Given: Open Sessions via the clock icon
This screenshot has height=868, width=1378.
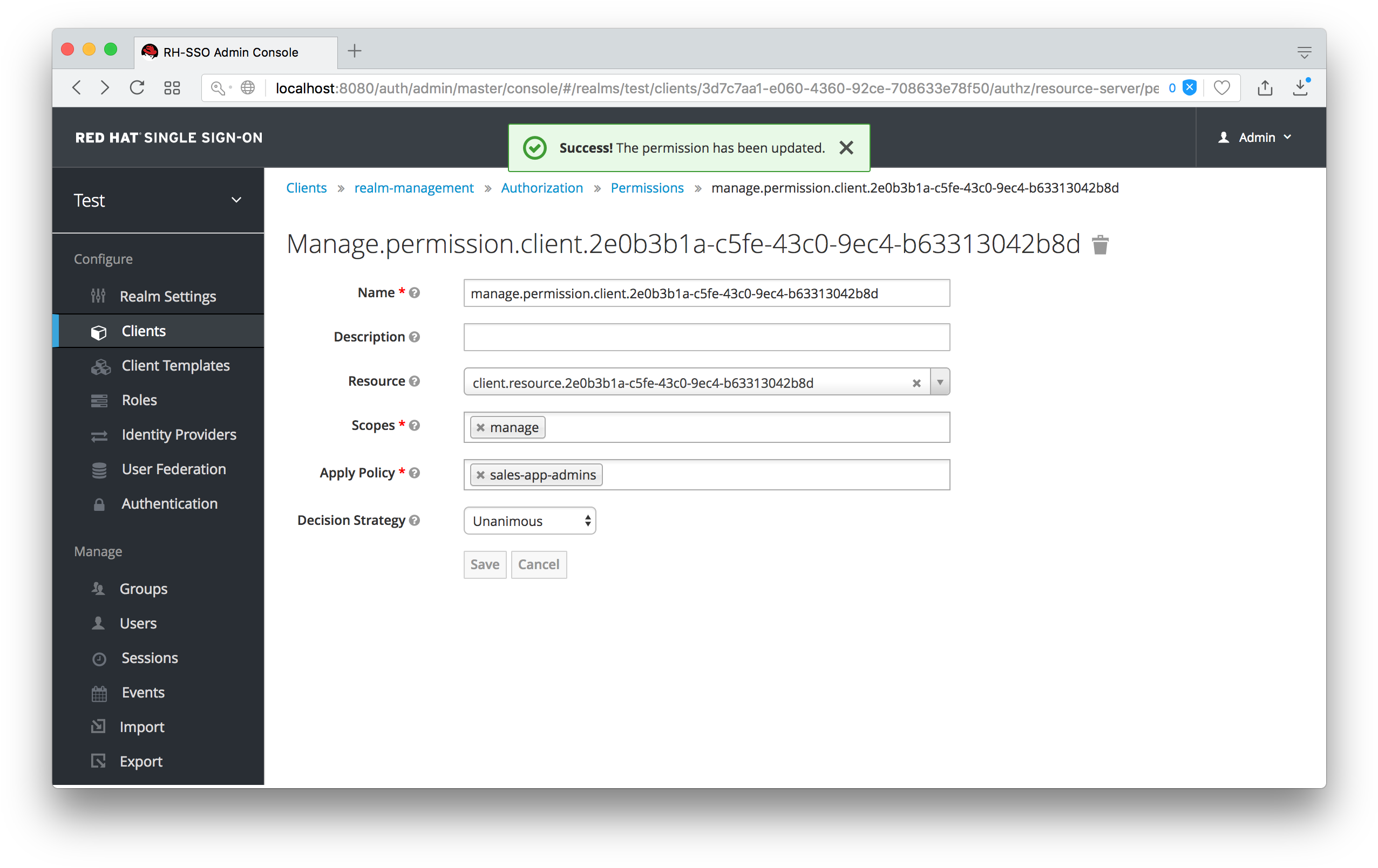Looking at the screenshot, I should (98, 658).
